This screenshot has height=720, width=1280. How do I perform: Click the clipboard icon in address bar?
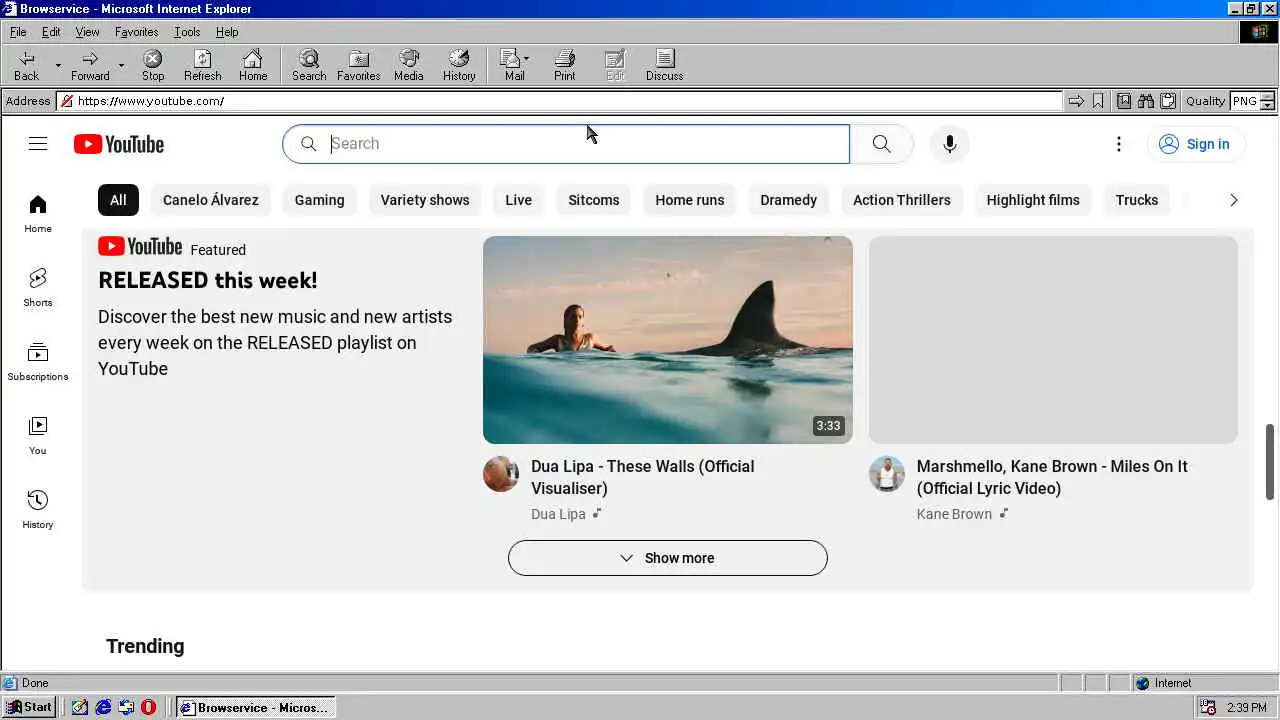tap(1167, 101)
